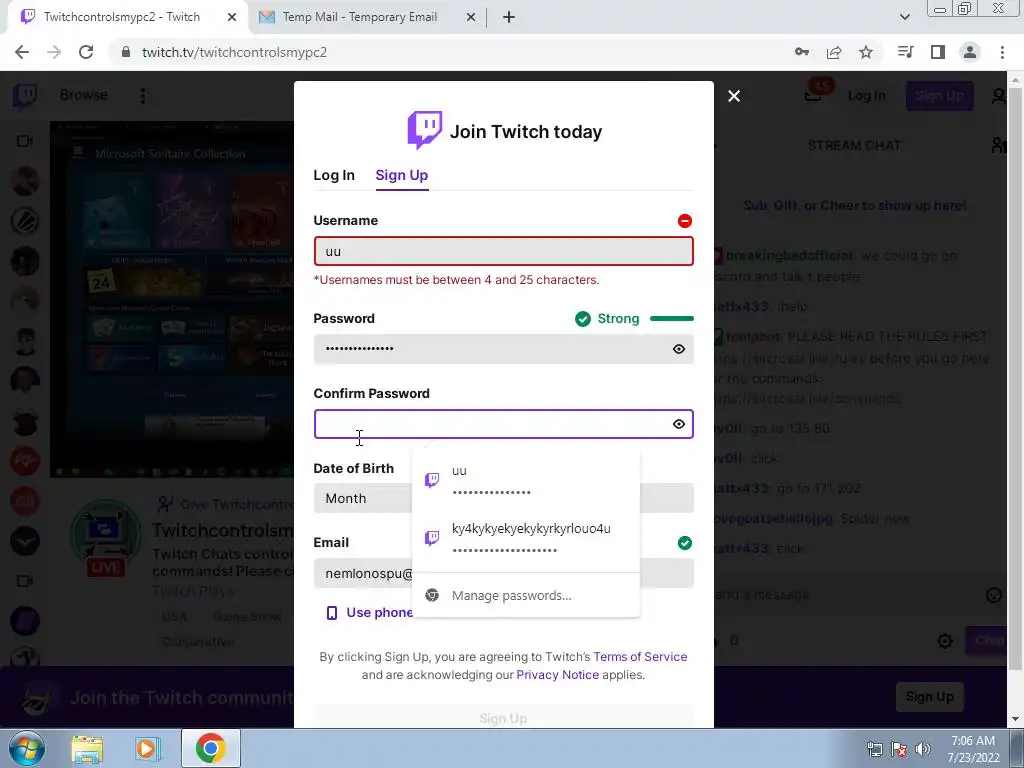Click the taskbar clock showing 7:06 AM

click(973, 749)
